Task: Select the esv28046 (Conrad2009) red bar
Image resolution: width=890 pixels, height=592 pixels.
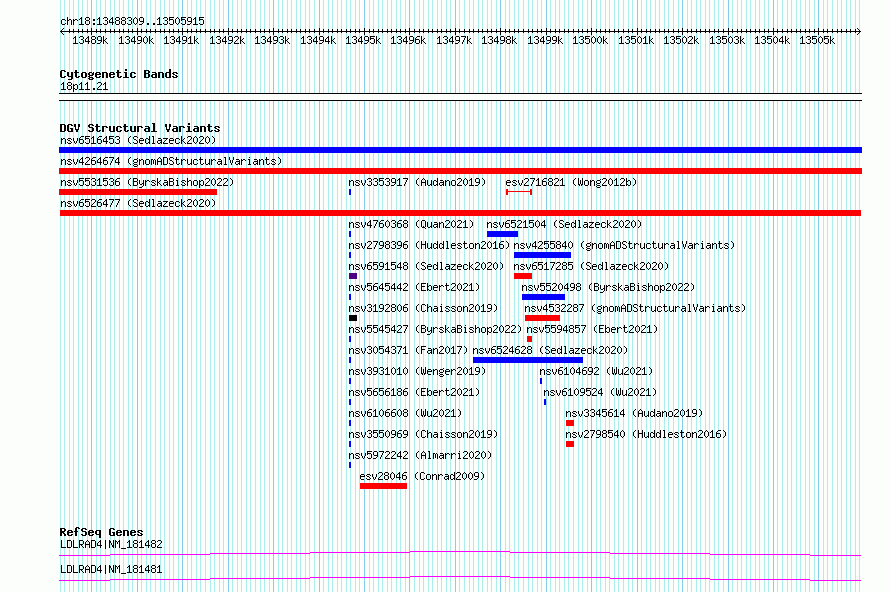Action: tap(383, 486)
